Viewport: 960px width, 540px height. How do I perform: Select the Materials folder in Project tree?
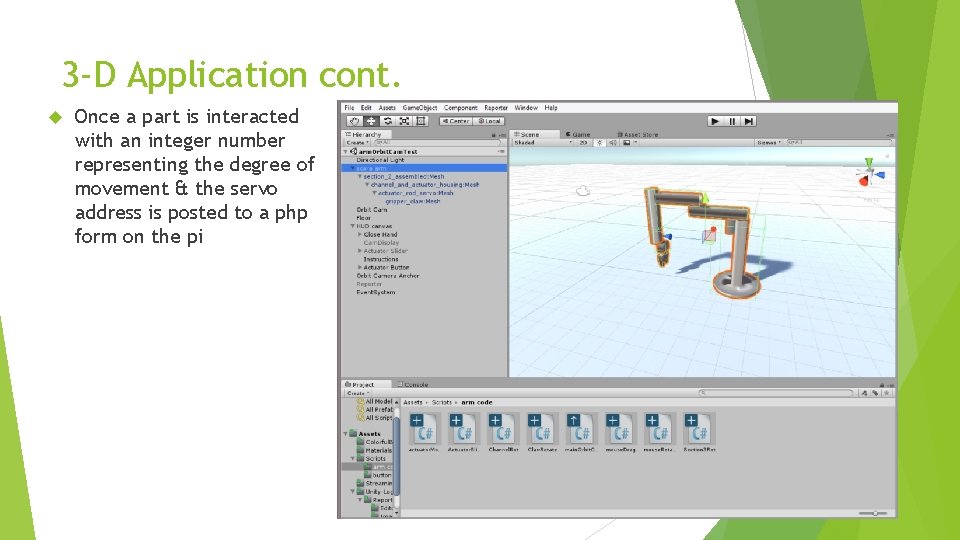pos(374,450)
